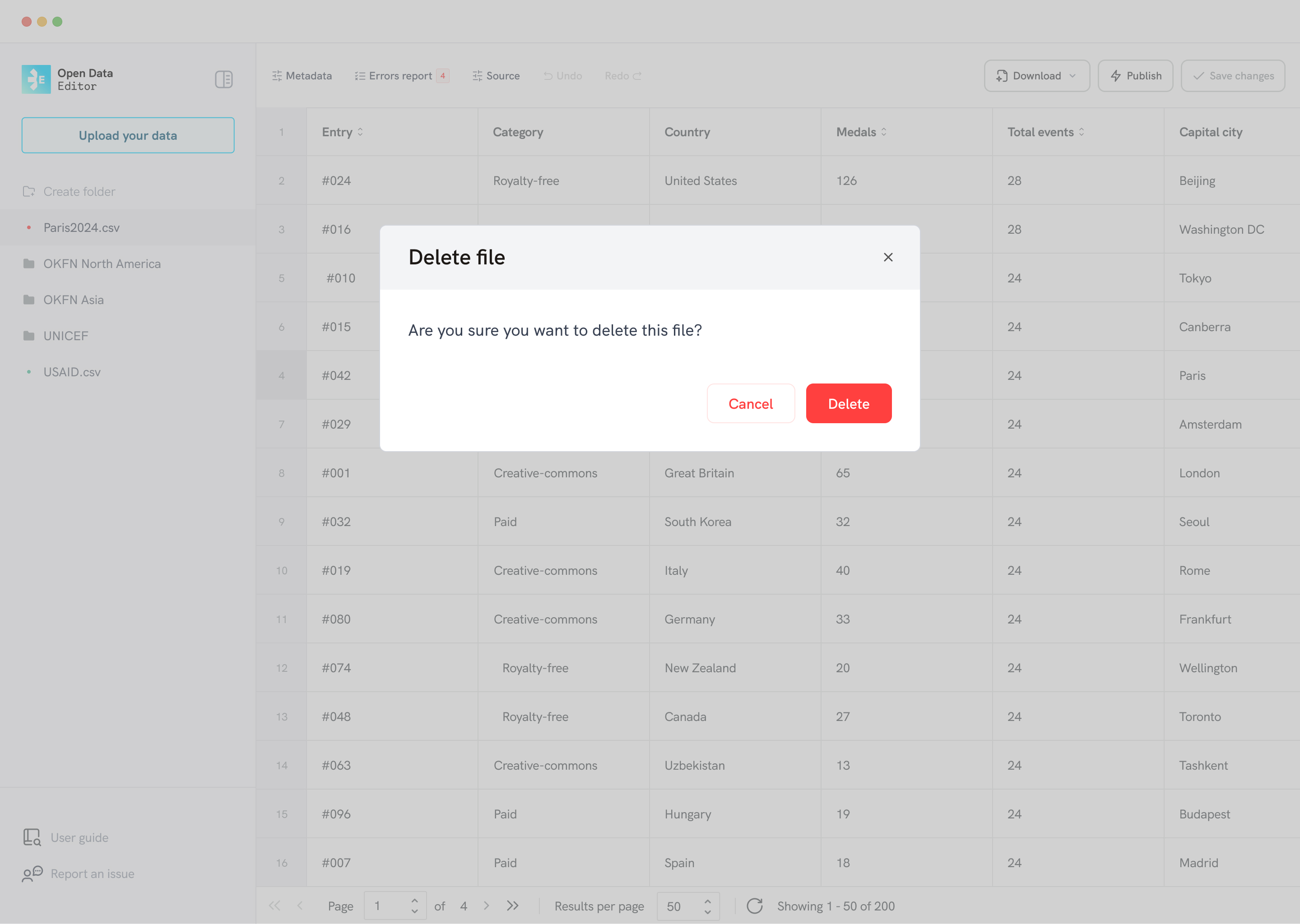
Task: Refresh the table data
Action: pos(755,906)
